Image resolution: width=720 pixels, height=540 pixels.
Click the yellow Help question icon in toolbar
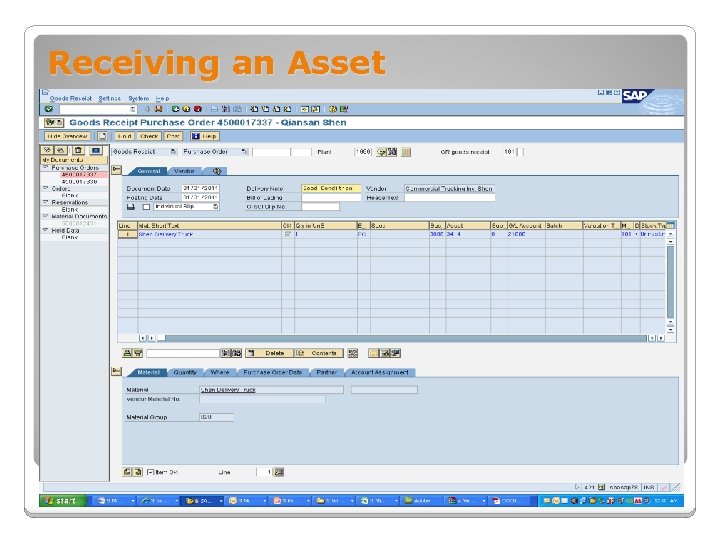click(333, 109)
